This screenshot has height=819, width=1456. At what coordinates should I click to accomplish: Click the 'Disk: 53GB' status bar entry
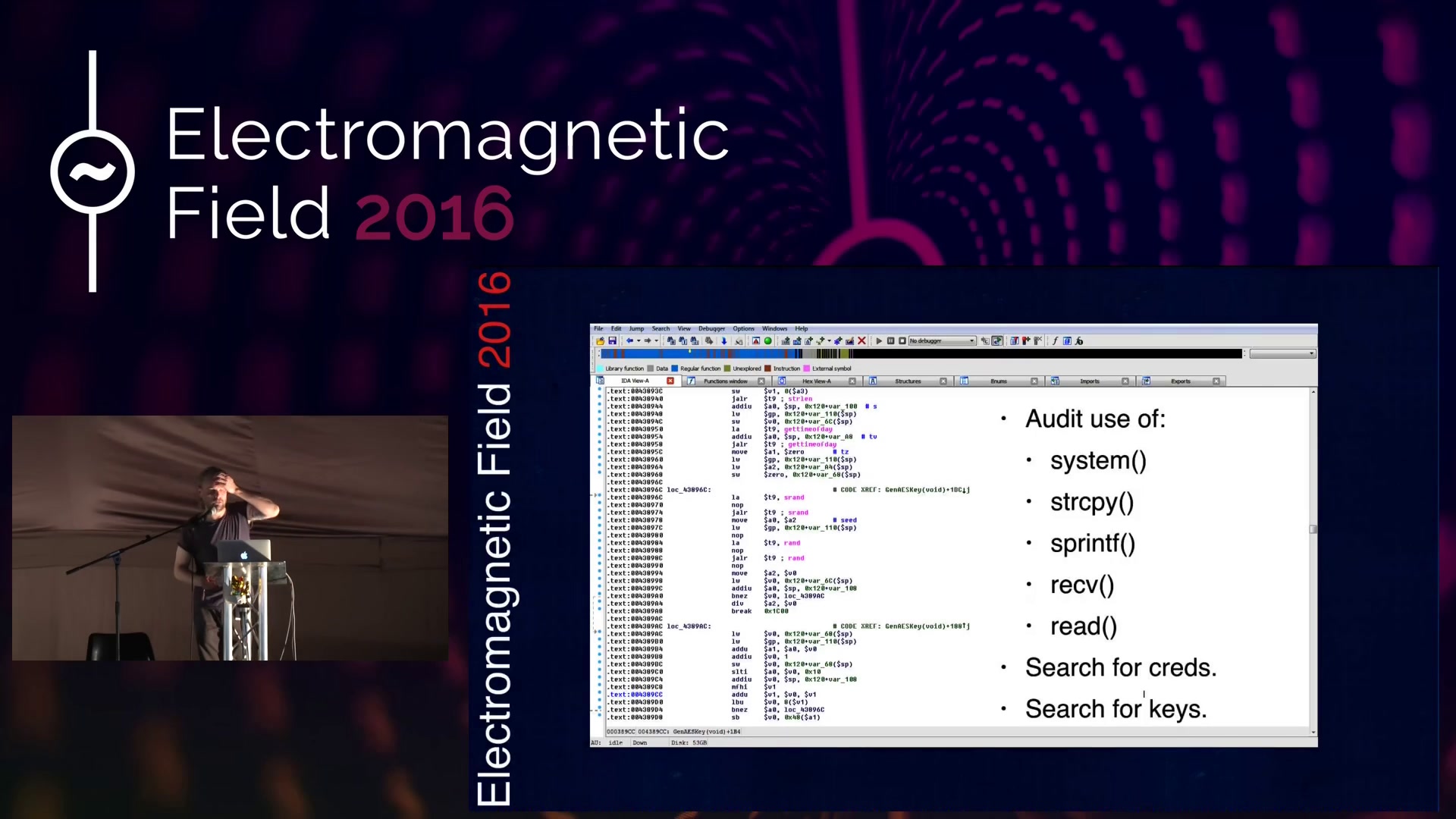click(689, 743)
